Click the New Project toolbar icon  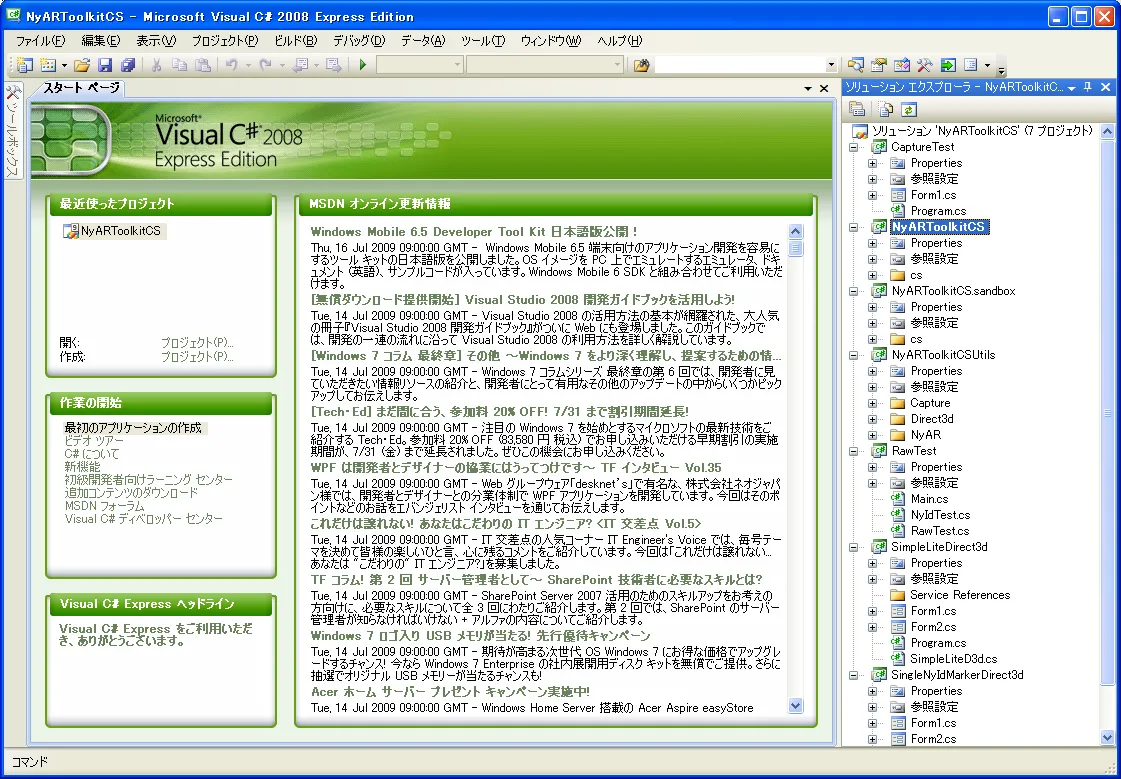point(24,65)
